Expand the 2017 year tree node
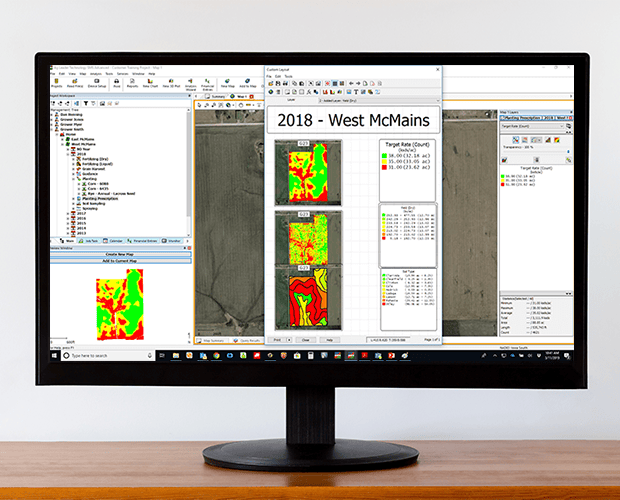The height and width of the screenshot is (500, 620). point(66,213)
